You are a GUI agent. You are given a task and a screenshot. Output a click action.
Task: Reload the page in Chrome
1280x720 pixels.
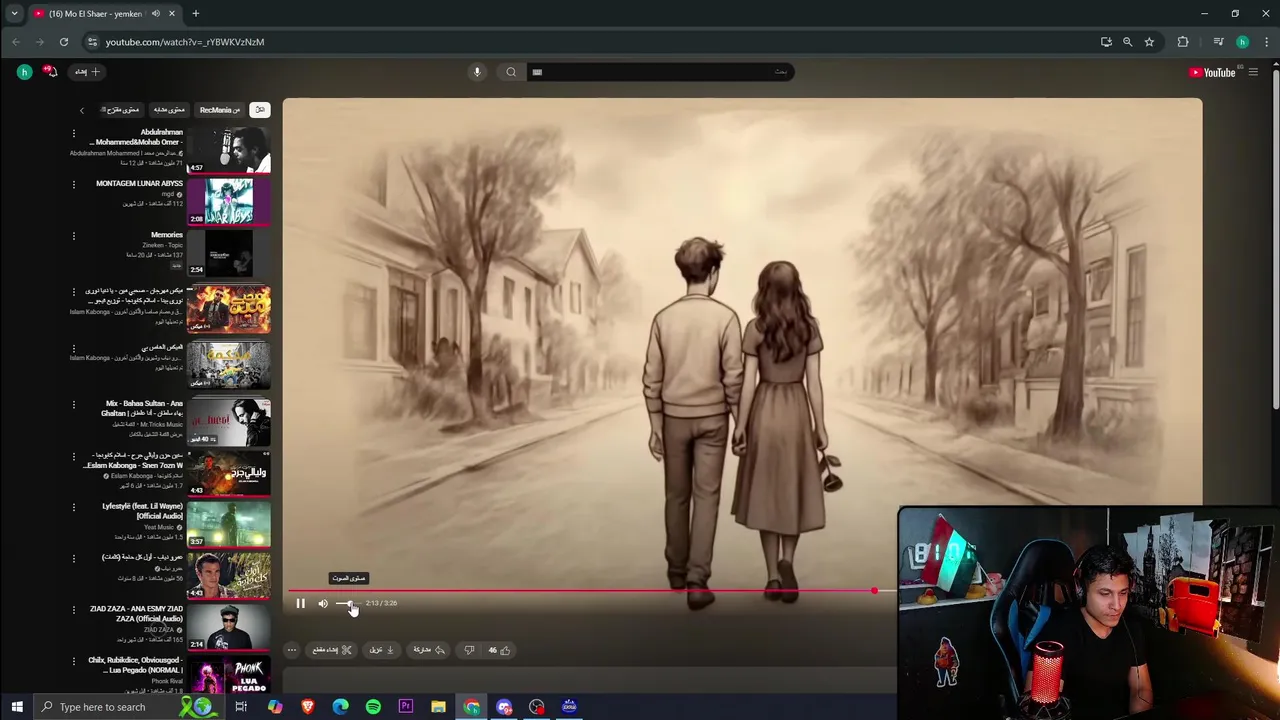pos(64,42)
